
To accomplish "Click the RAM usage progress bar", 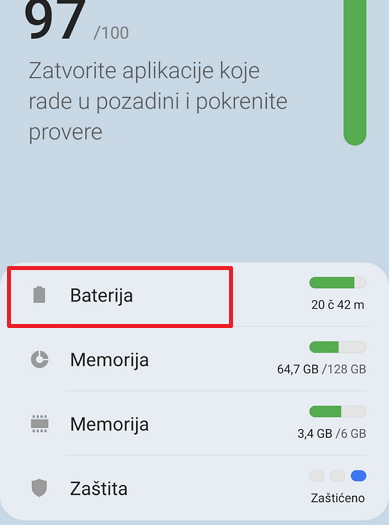I will click(338, 411).
